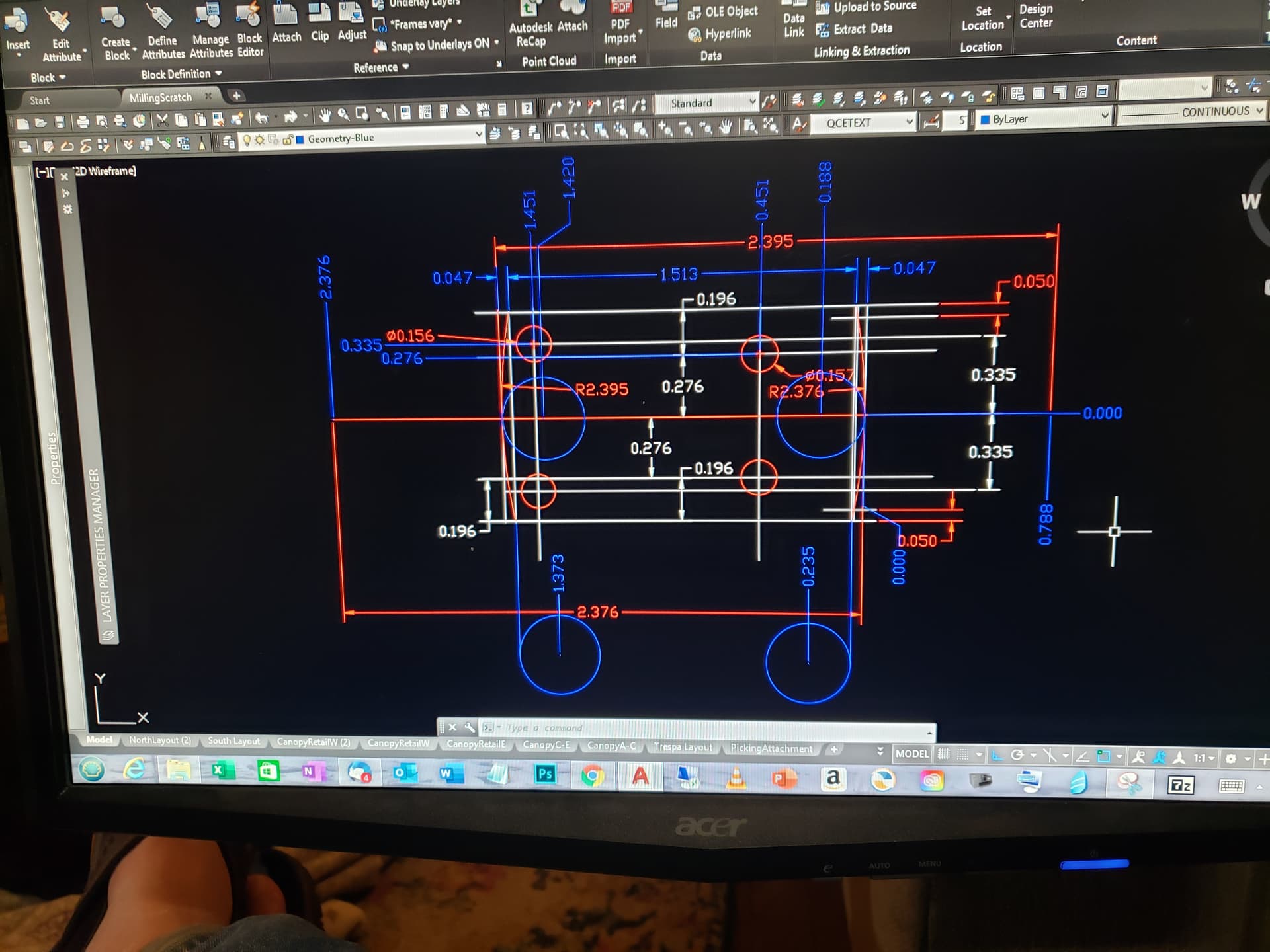1270x952 pixels.
Task: Toggle the grid display button
Action: (x=944, y=754)
